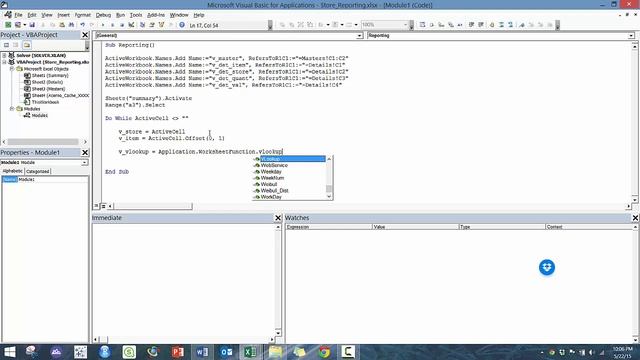Close the Properties - Module1 panel

[x=85, y=152]
